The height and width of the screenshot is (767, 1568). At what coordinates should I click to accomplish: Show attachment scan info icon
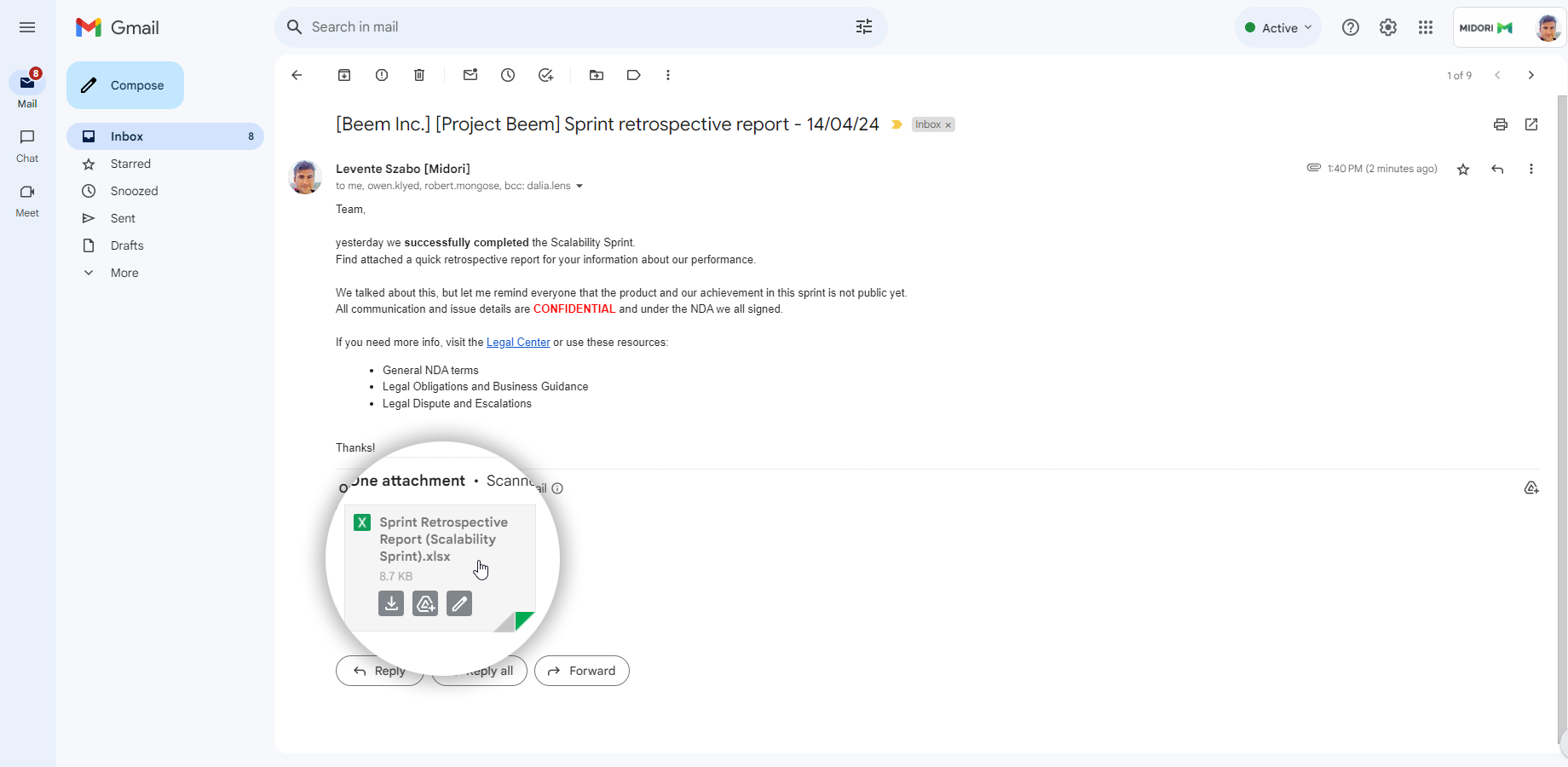[557, 488]
